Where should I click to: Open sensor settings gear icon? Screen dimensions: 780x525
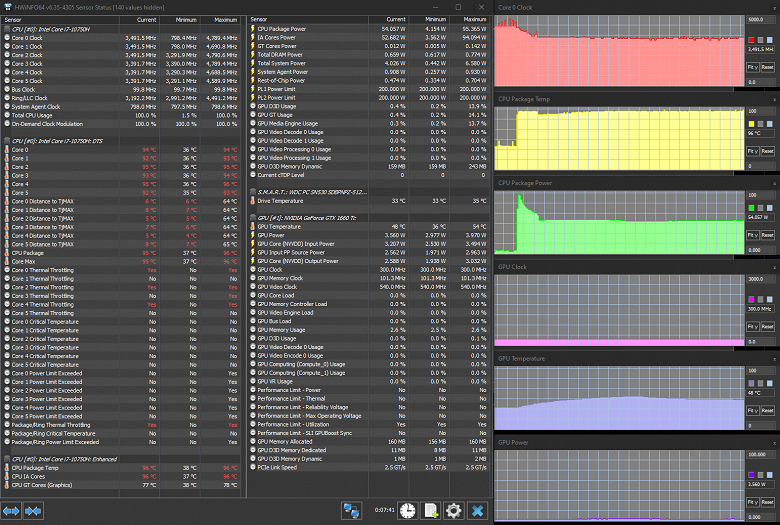click(453, 510)
